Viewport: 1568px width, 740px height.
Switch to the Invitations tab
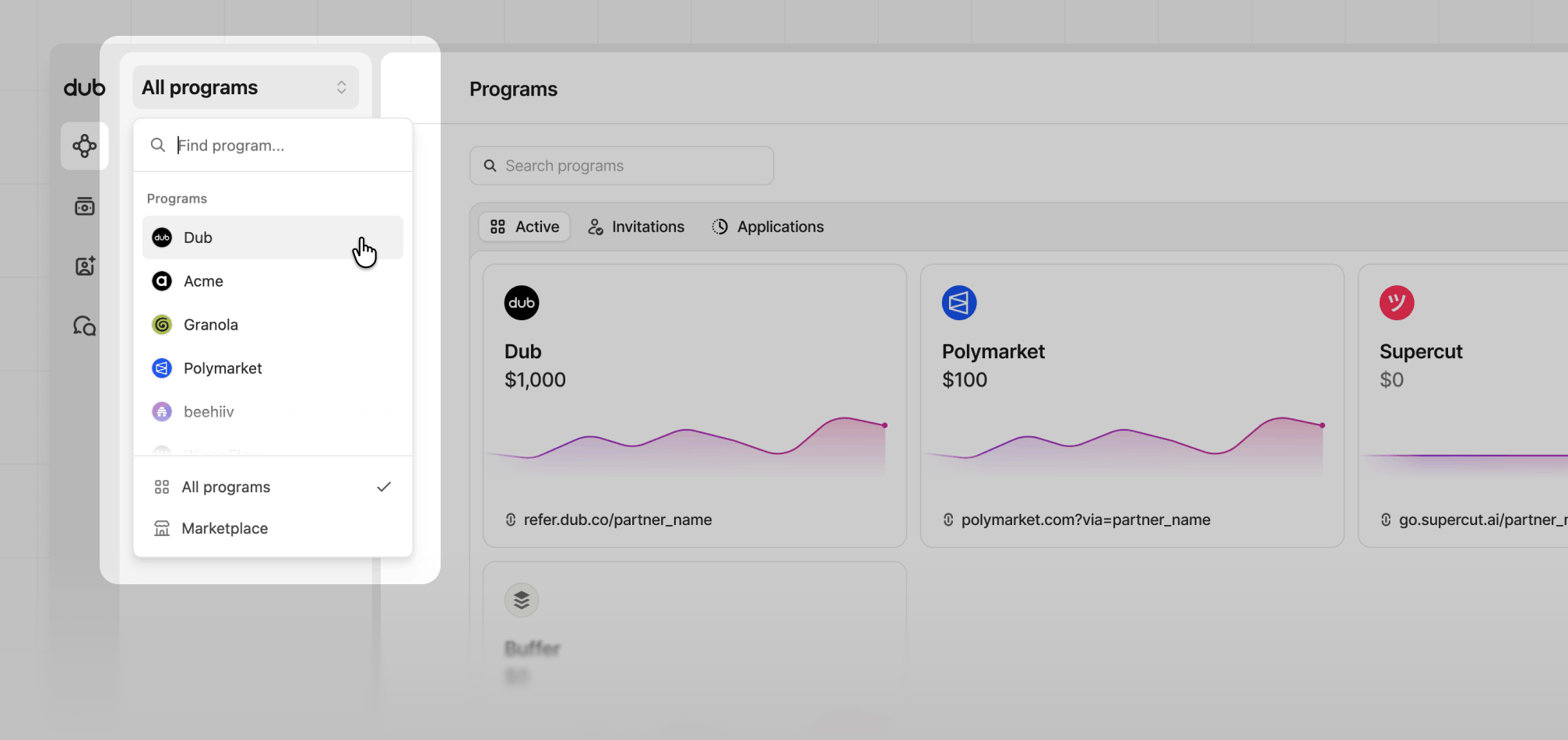(x=636, y=227)
